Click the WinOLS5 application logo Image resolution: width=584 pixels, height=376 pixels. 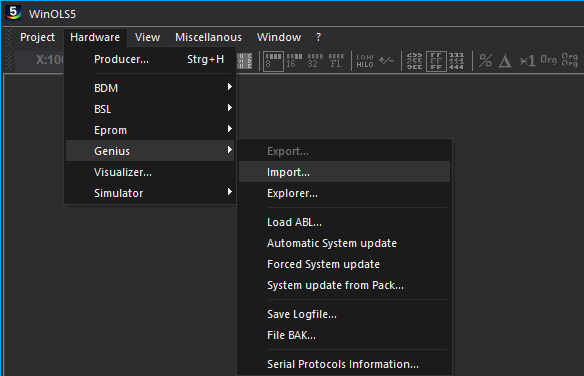click(x=13, y=12)
